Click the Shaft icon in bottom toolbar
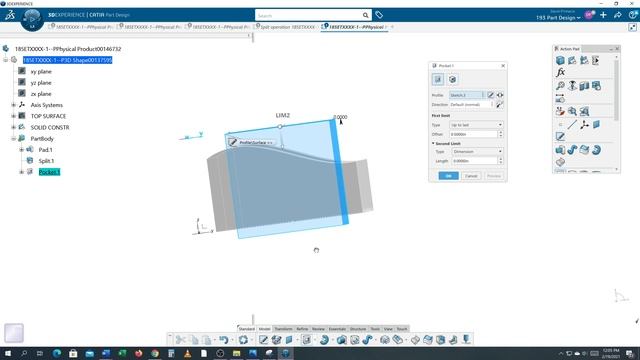This screenshot has height=360, width=640. [x=324, y=340]
